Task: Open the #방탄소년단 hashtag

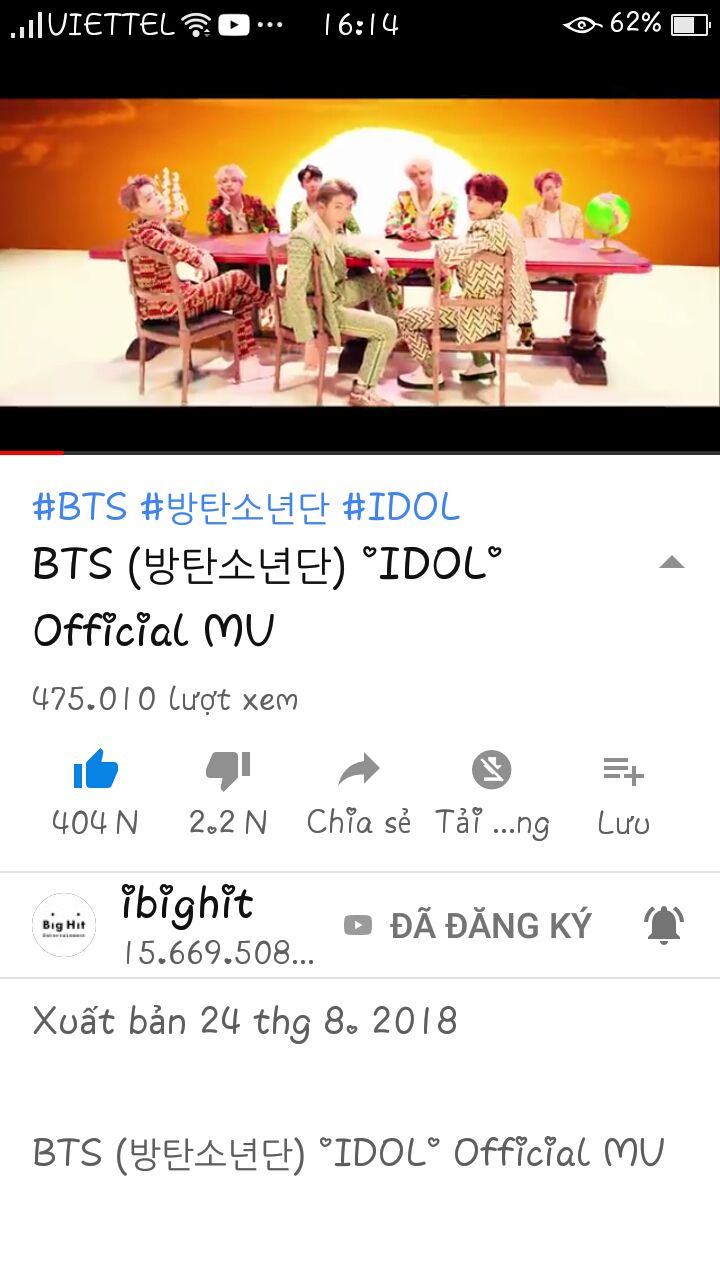Action: click(235, 507)
